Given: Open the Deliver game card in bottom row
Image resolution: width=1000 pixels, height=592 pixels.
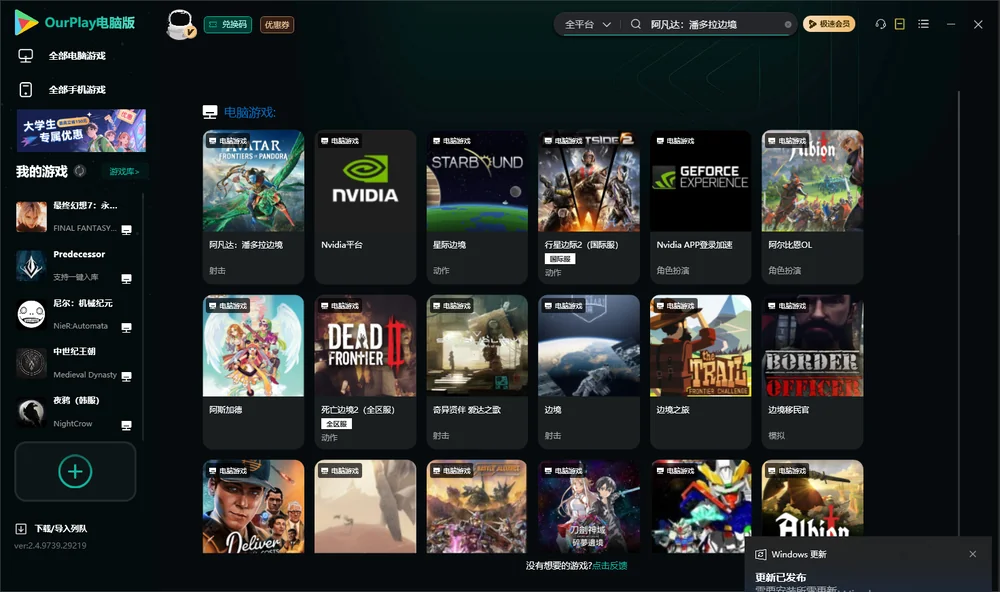Looking at the screenshot, I should (253, 507).
